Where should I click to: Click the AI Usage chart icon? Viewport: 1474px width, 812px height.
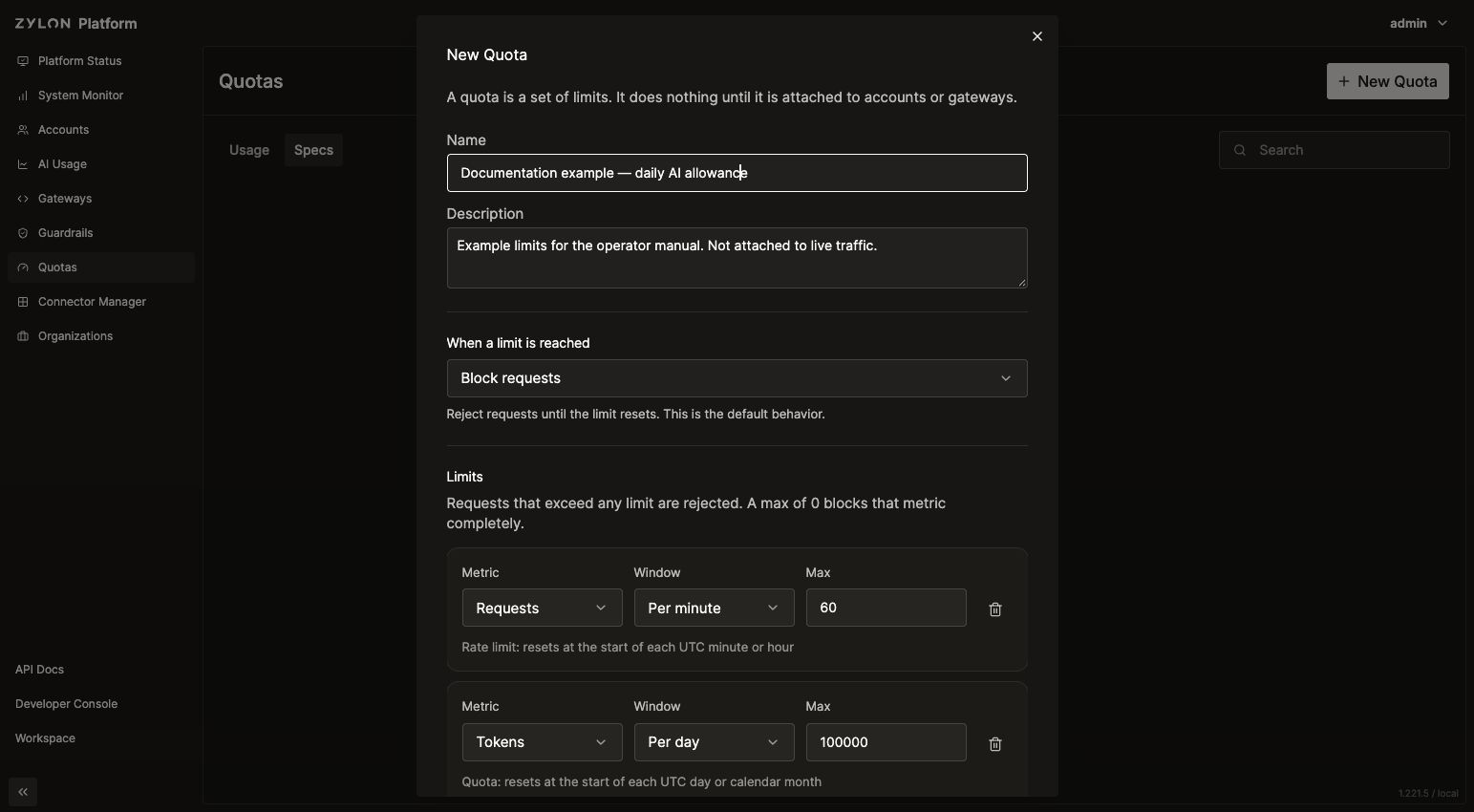[x=23, y=164]
